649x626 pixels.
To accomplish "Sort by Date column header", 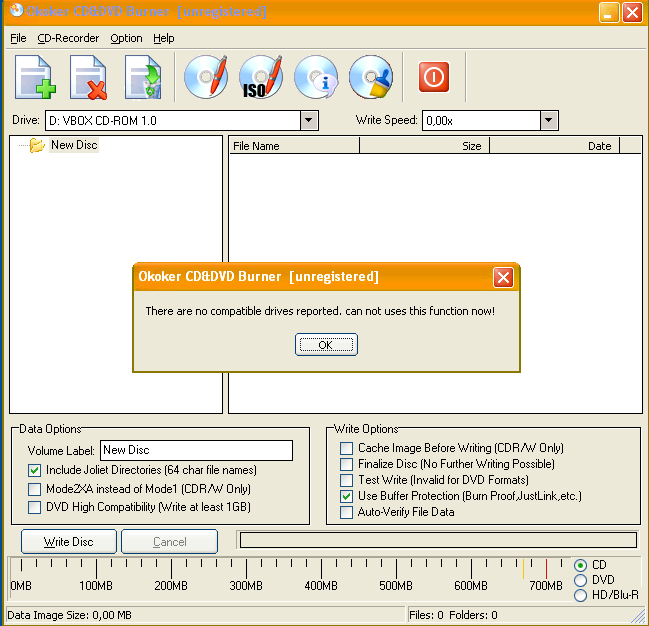I will coord(555,146).
